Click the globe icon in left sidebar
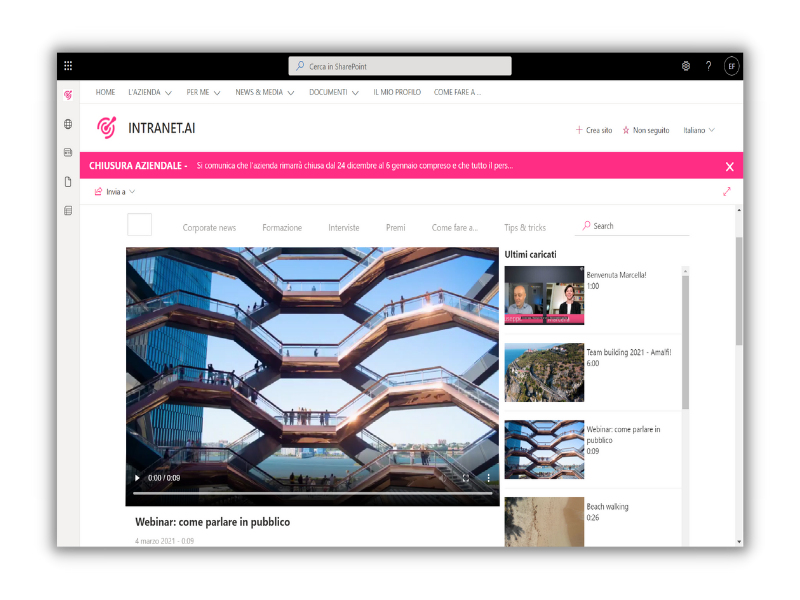This screenshot has width=800, height=600. pos(68,125)
